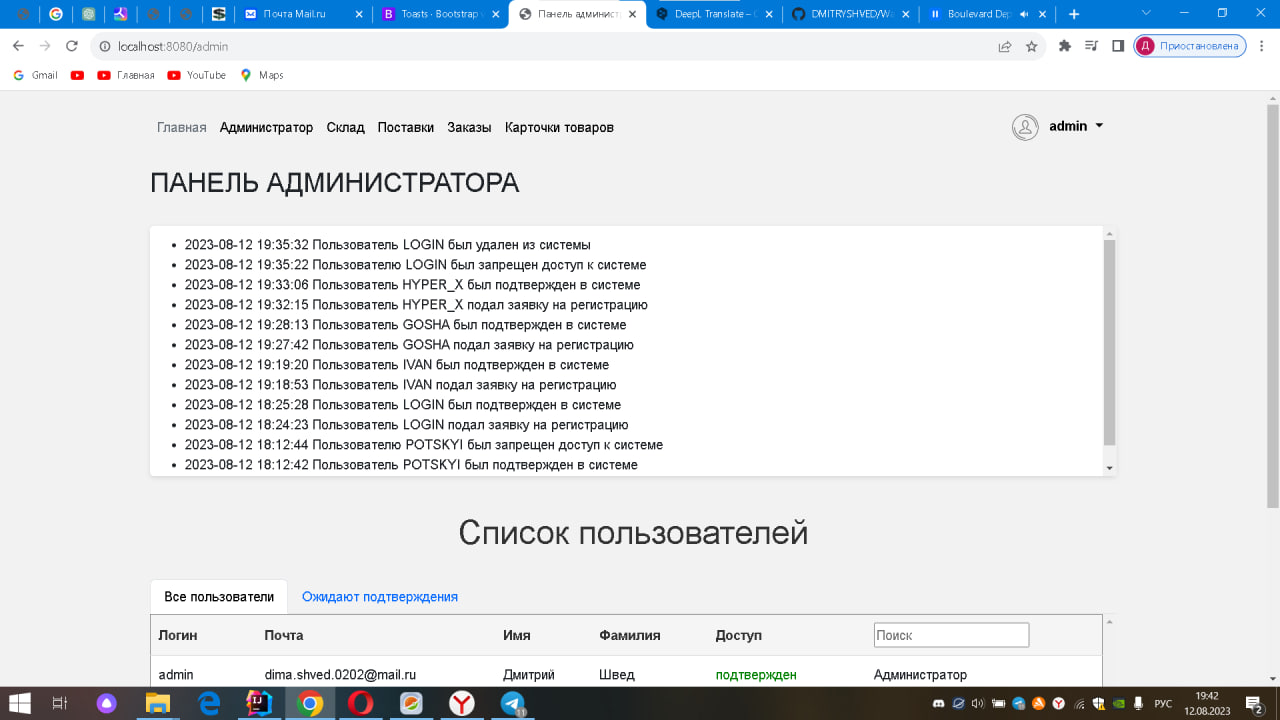Image resolution: width=1280 pixels, height=720 pixels.
Task: Open Discord from the system tray
Action: pyautogui.click(x=938, y=704)
